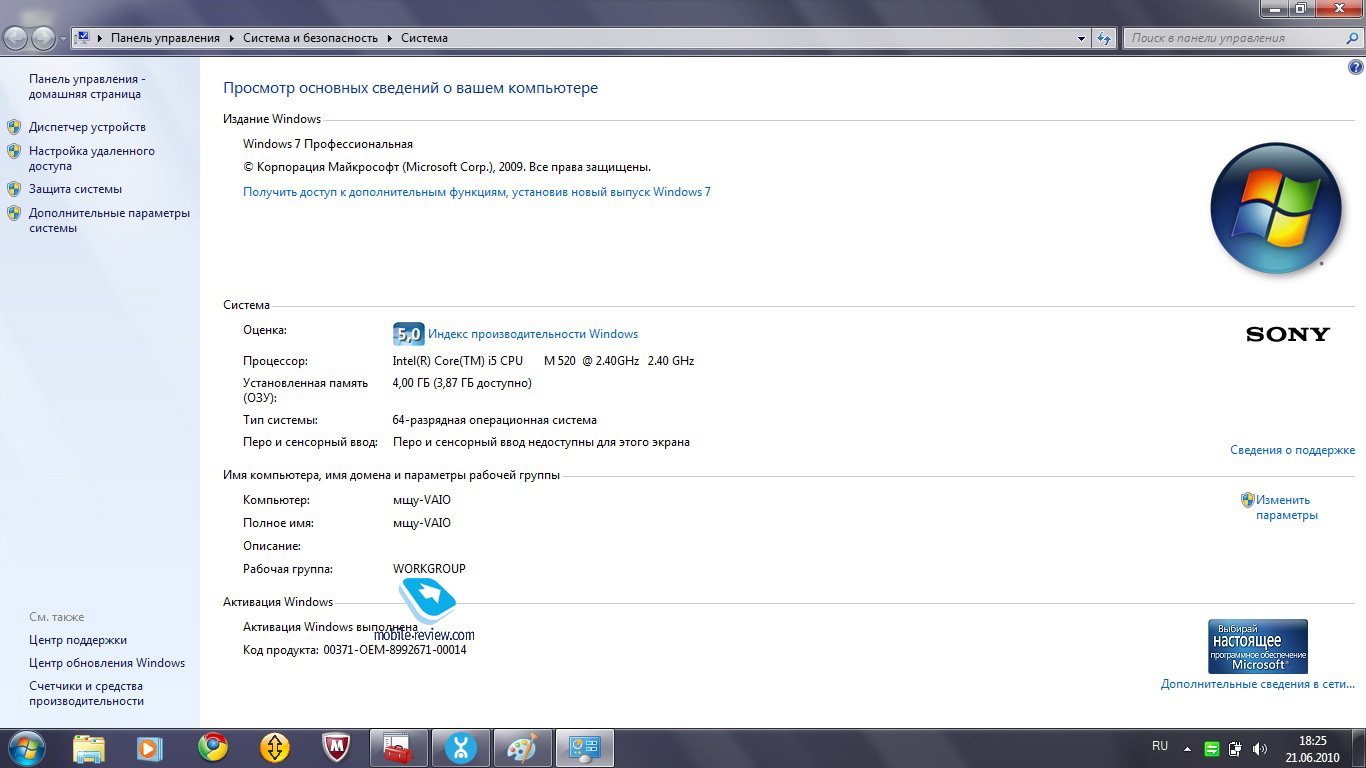Open the Windows Start menu orb

(x=25, y=747)
